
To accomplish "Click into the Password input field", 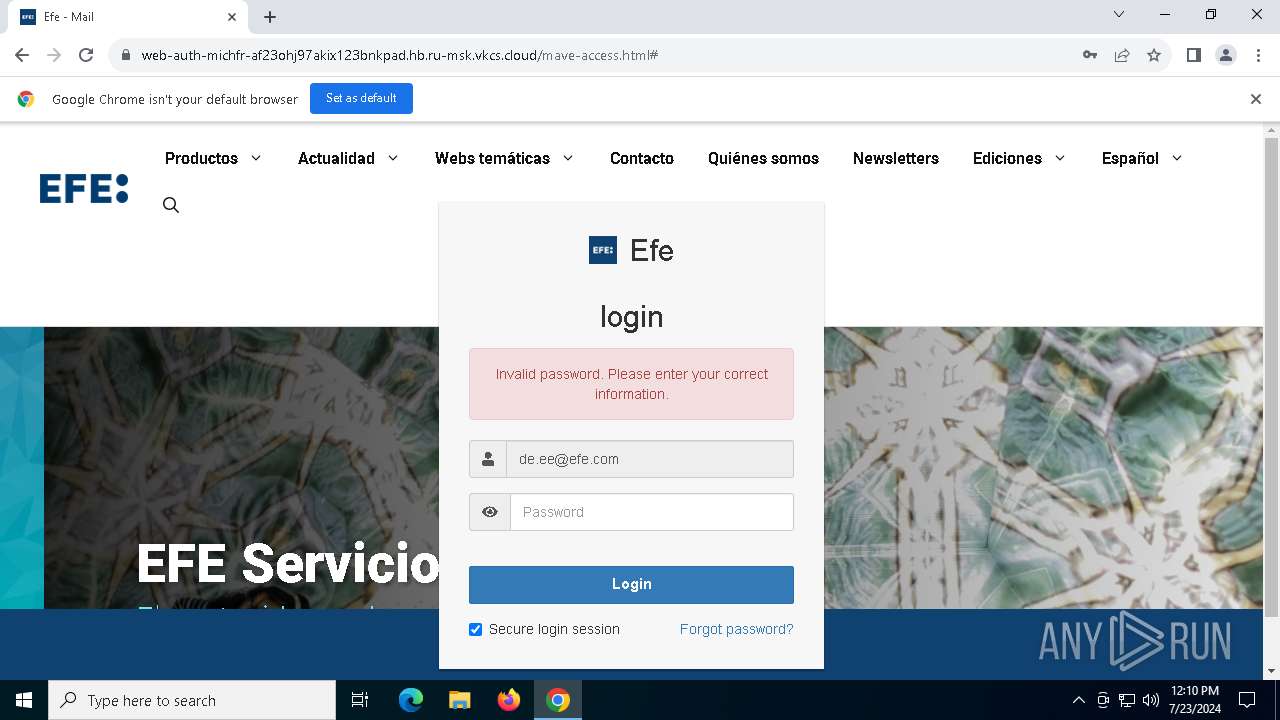I will click(x=652, y=512).
